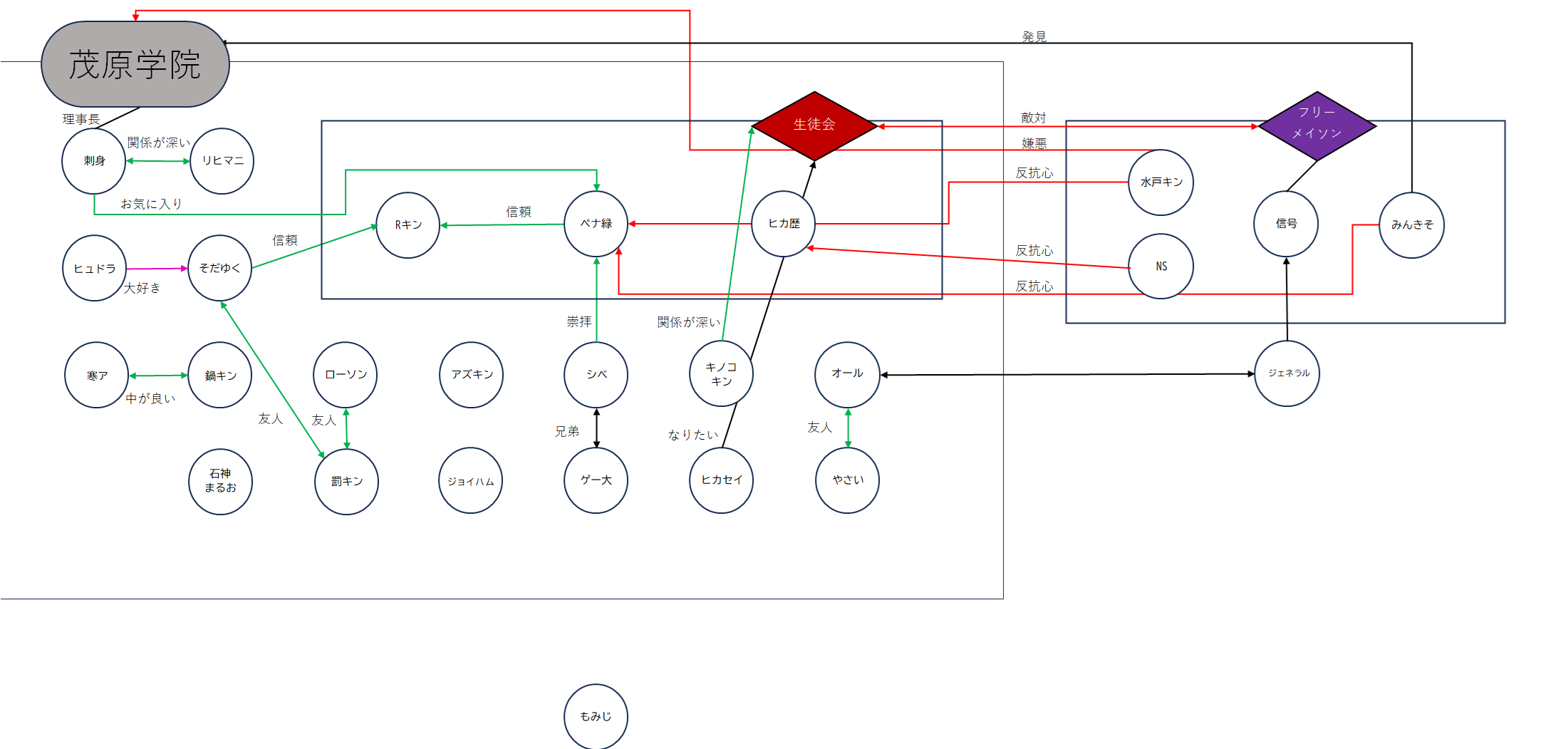
Task: Click the ヒカ歴 circle
Action: [x=784, y=224]
